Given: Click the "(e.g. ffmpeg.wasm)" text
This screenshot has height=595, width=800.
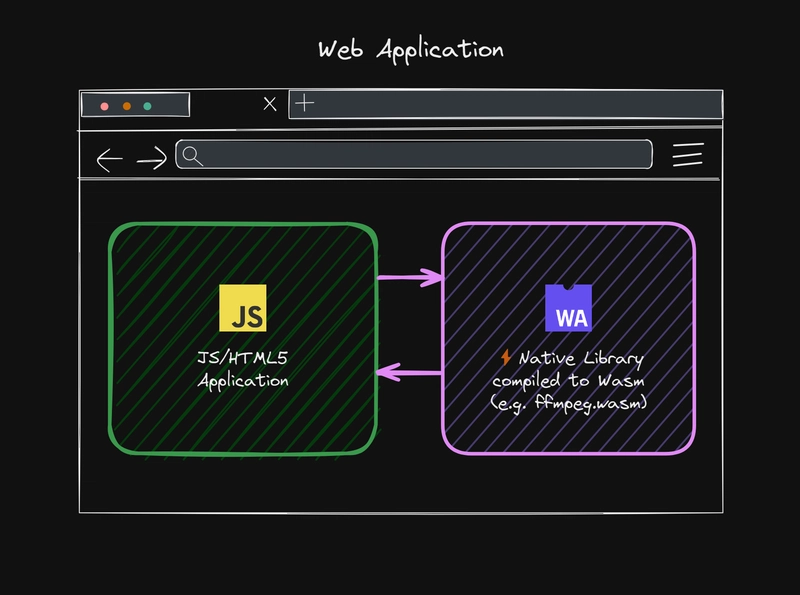Looking at the screenshot, I should point(568,403).
